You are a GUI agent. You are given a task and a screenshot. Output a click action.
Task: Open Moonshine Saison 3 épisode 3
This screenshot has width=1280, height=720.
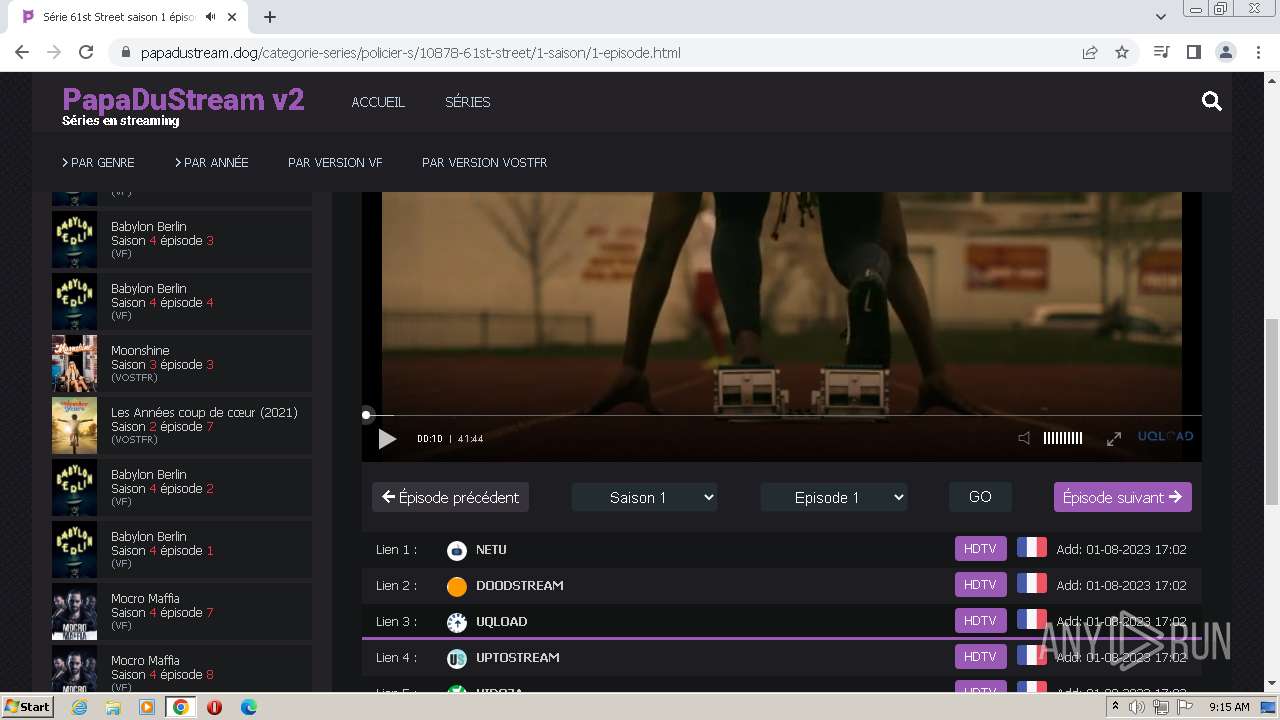coord(181,364)
